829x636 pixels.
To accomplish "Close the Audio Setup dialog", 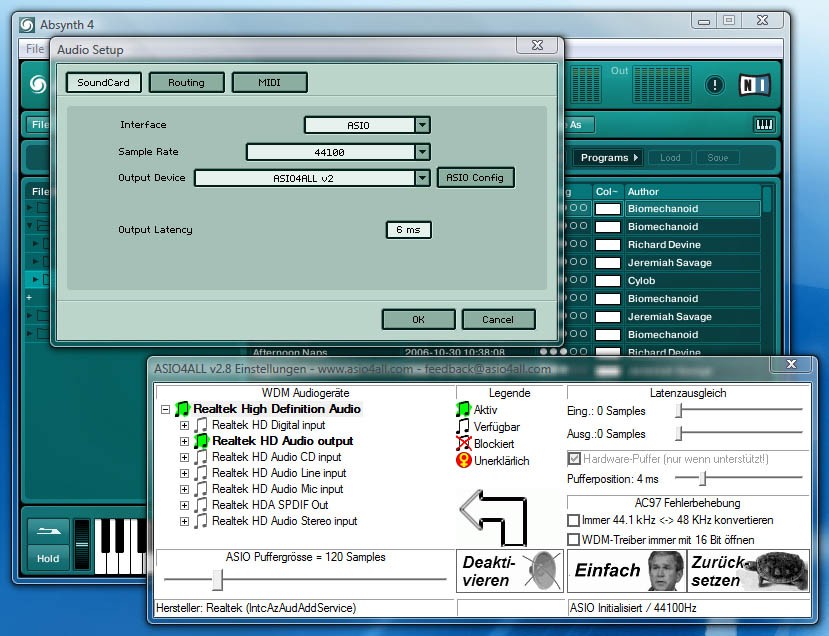I will tap(537, 45).
